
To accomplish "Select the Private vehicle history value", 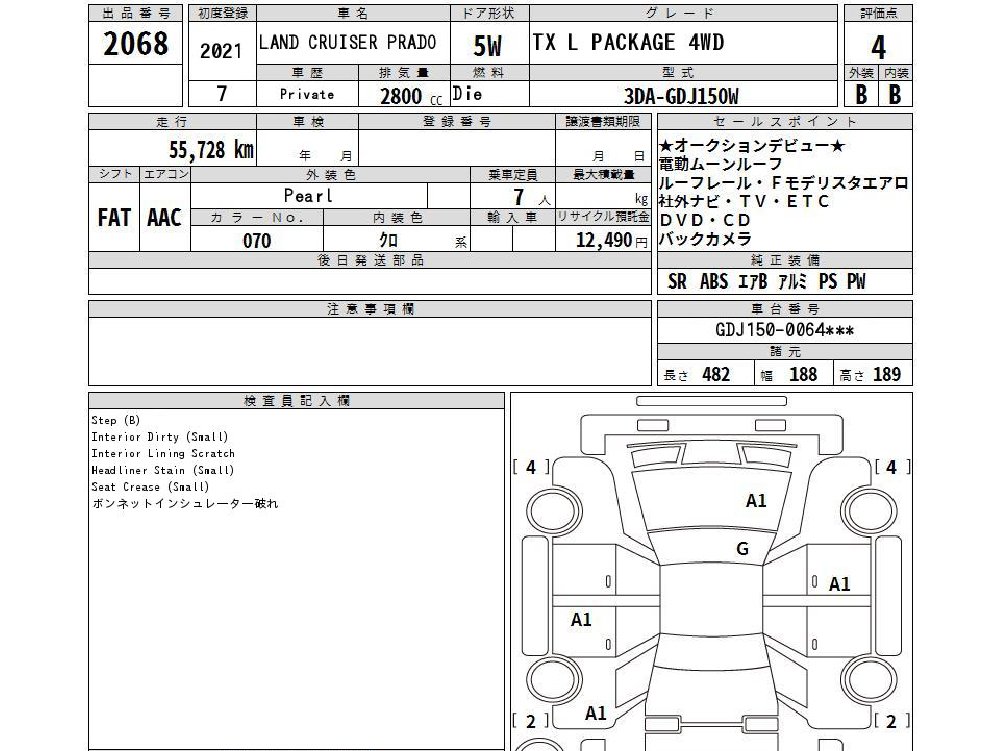I will 306,95.
